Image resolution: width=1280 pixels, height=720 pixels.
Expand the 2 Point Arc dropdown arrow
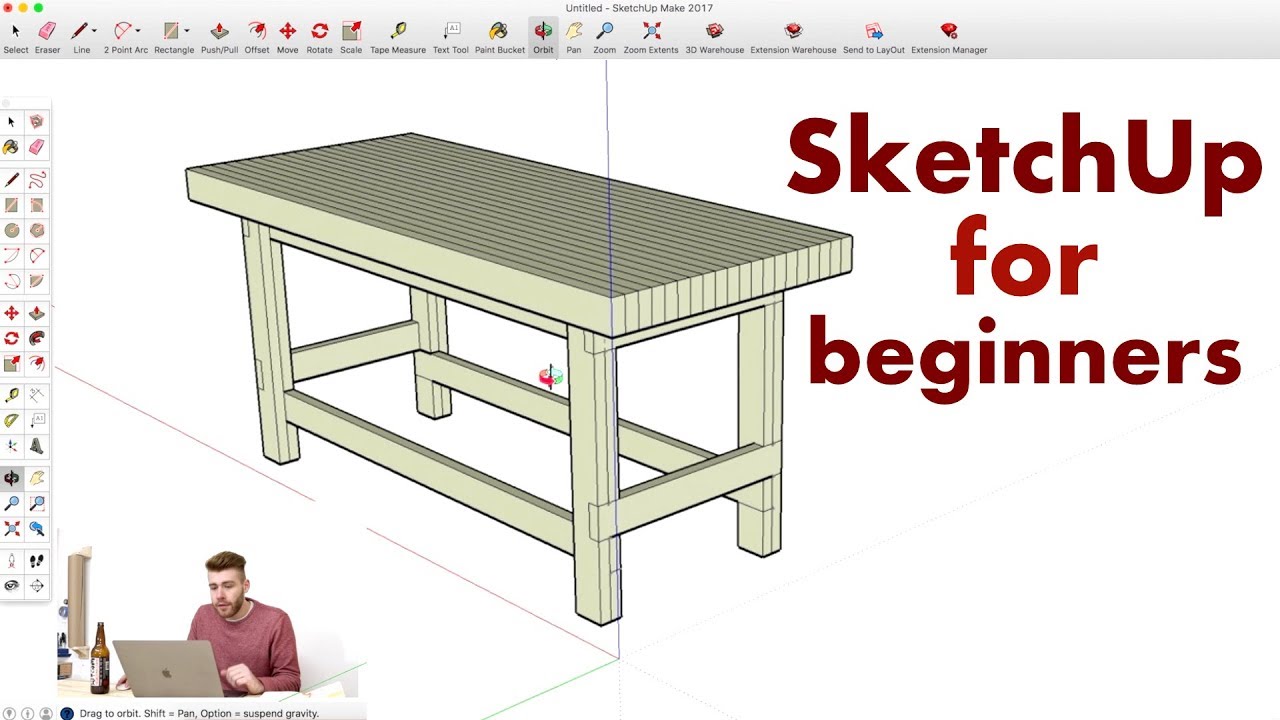click(x=138, y=31)
